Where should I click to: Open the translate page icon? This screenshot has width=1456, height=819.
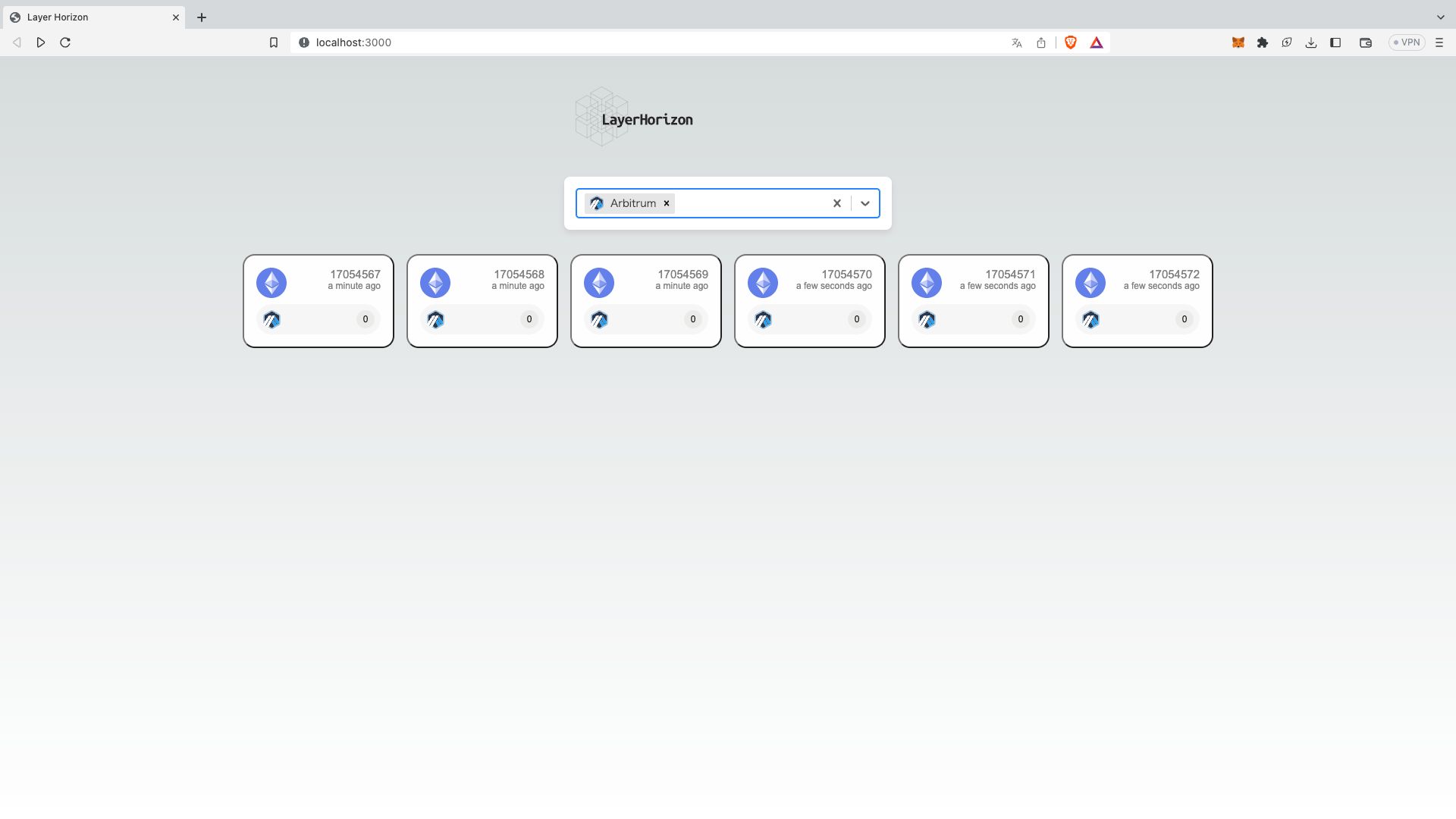click(1017, 43)
